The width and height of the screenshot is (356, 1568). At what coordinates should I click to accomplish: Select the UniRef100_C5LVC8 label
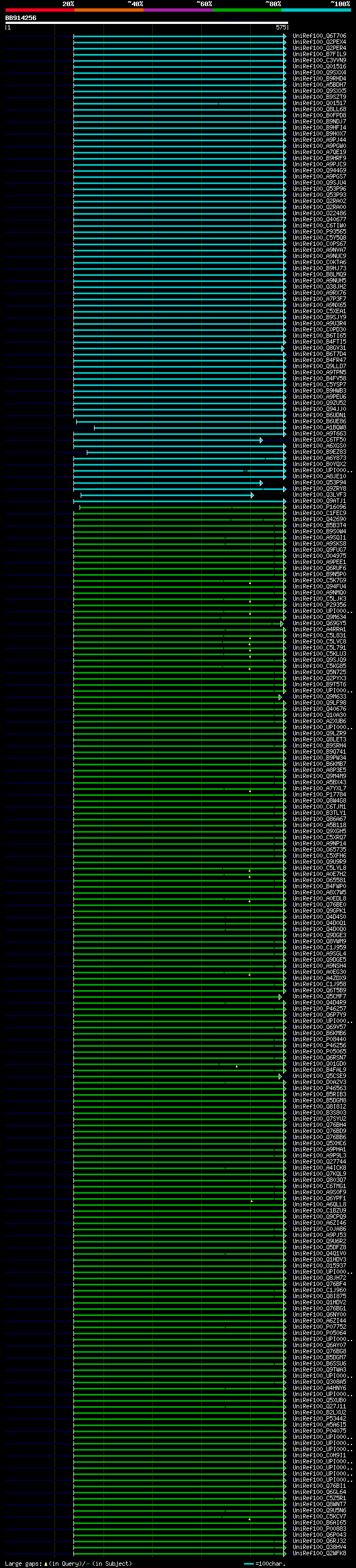319,642
